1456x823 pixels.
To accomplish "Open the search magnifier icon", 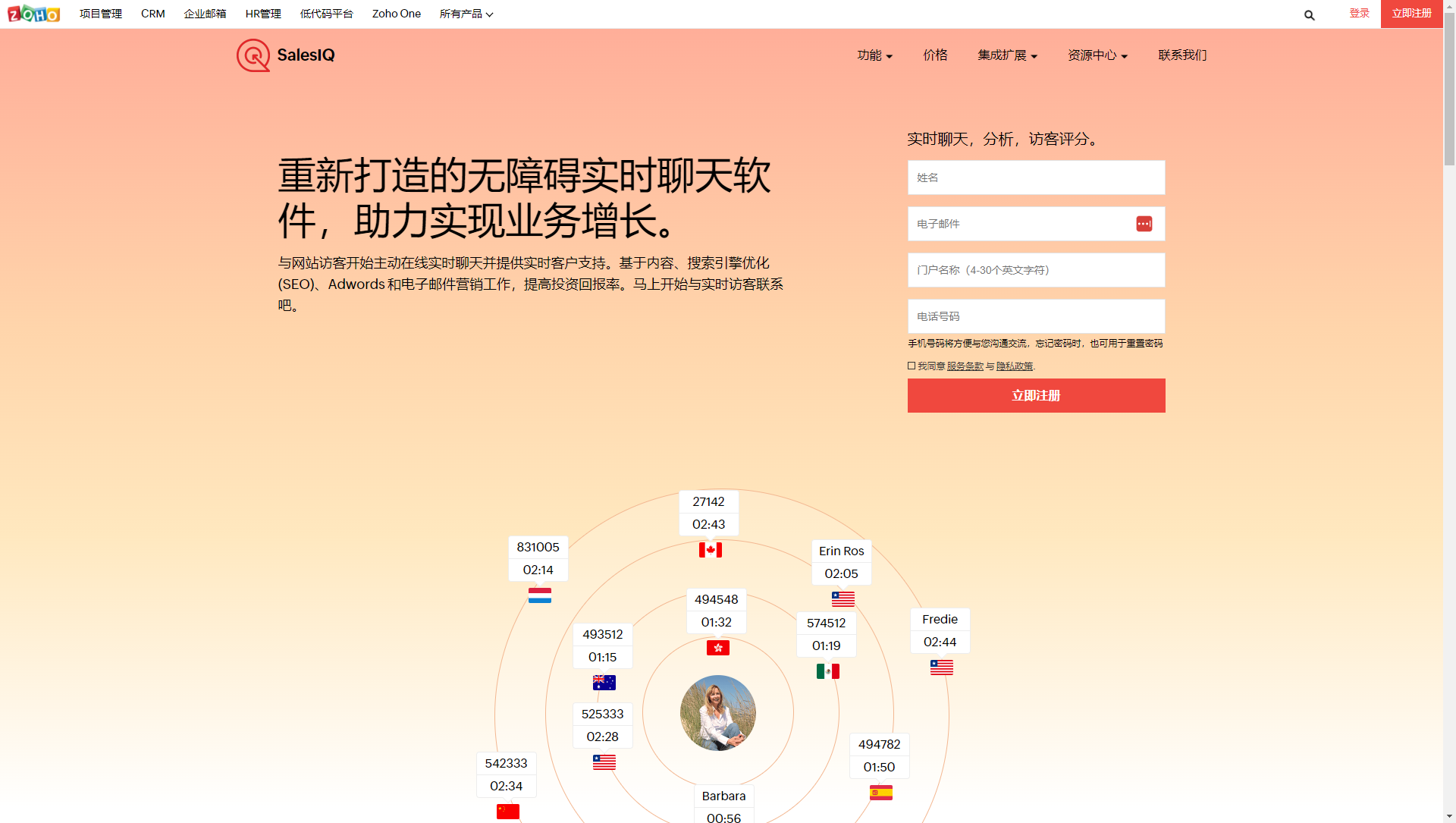I will point(1309,14).
